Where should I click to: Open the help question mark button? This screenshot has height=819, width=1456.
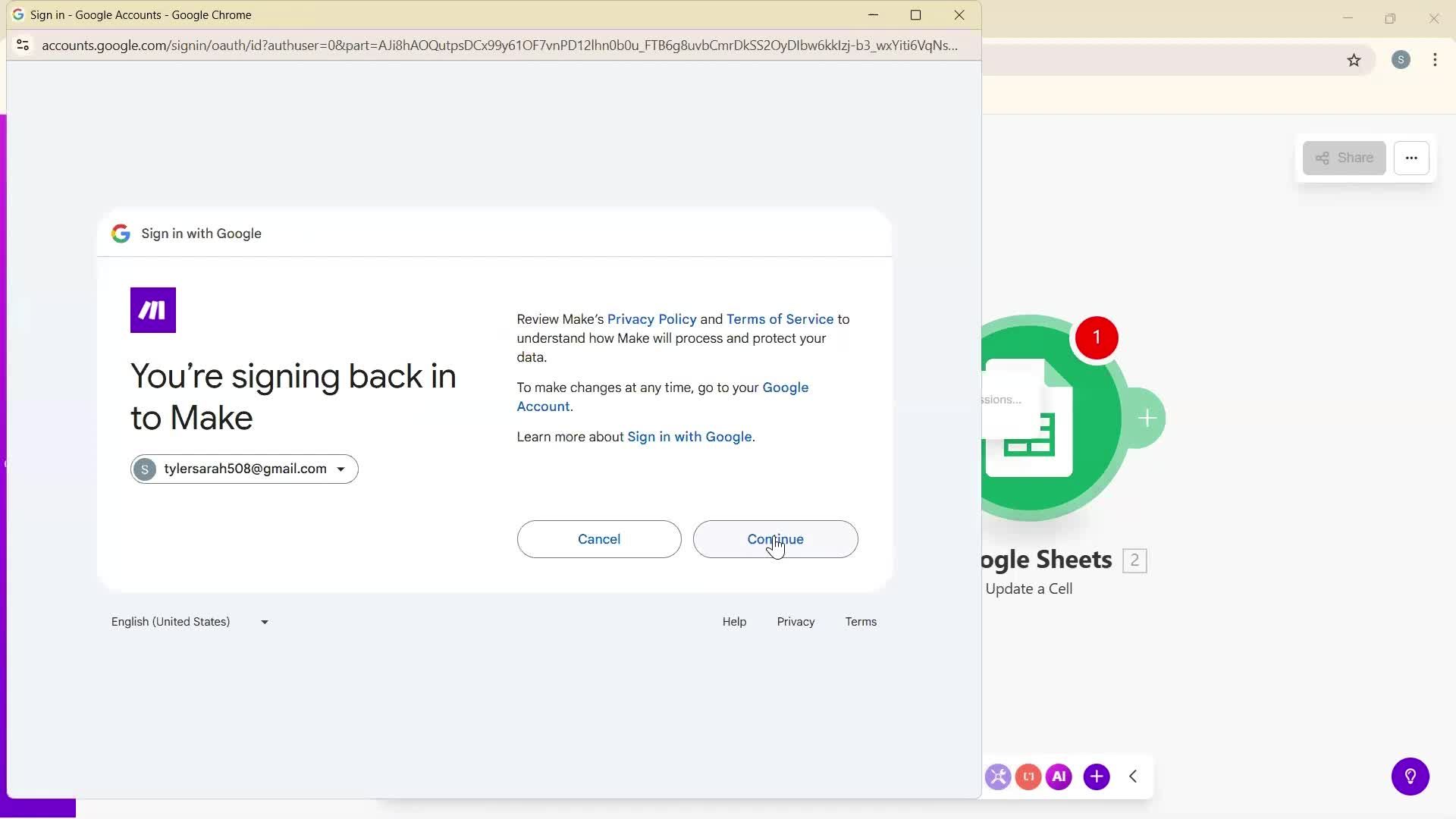[1410, 777]
